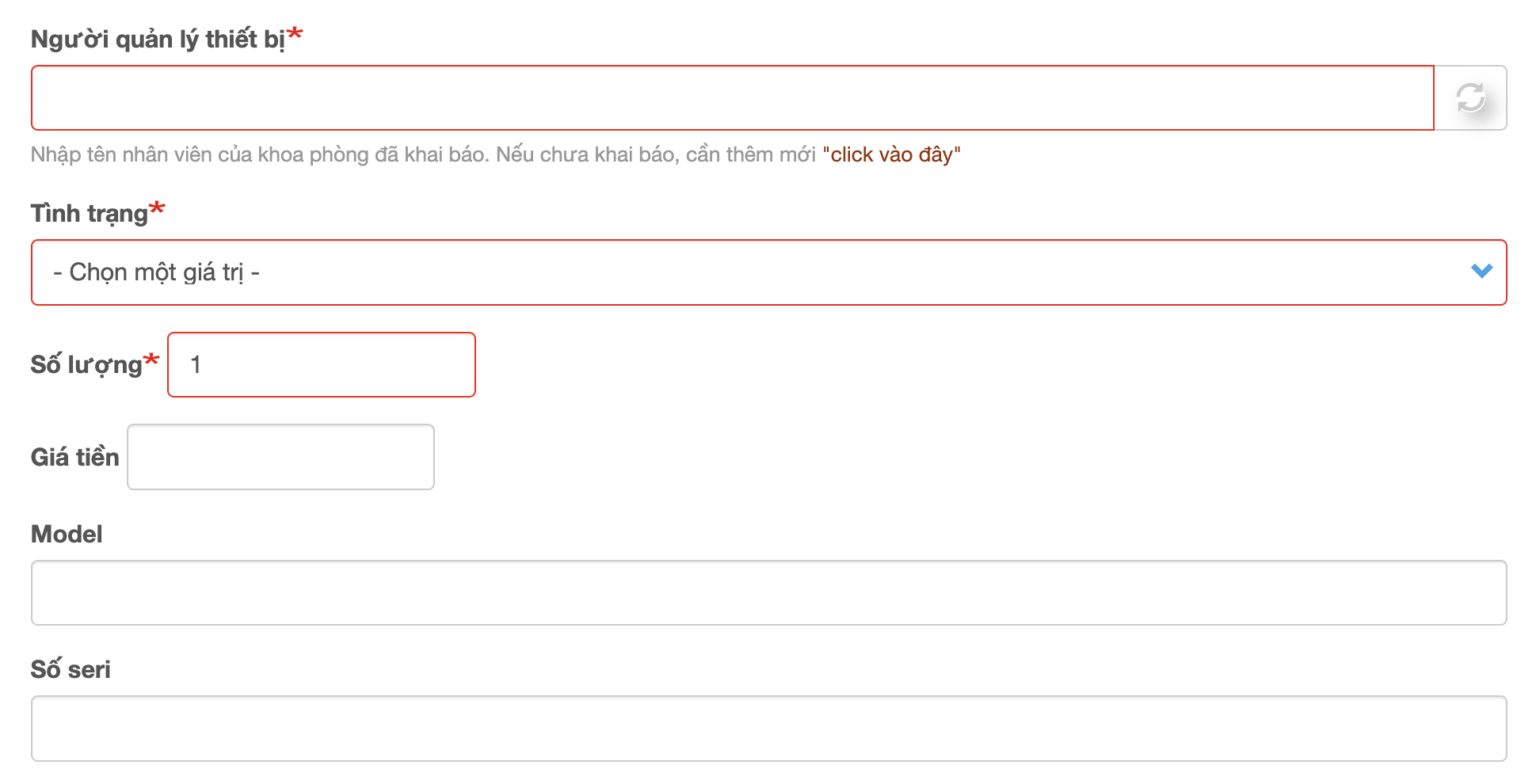Click the 'Người quản lý thiết bị' label
Screen dimensions: 1540x784
point(157,40)
